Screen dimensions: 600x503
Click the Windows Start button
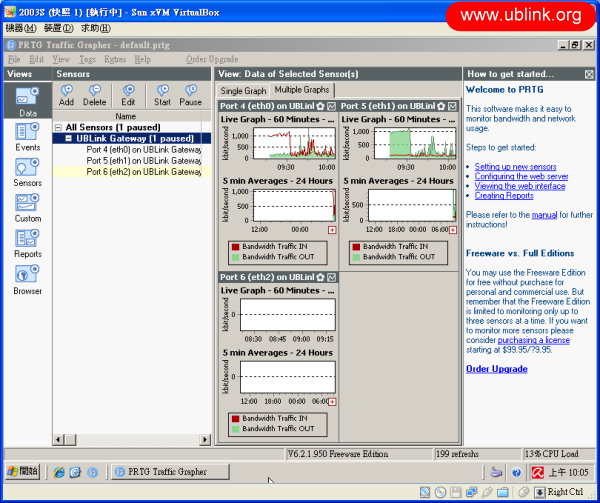(23, 471)
